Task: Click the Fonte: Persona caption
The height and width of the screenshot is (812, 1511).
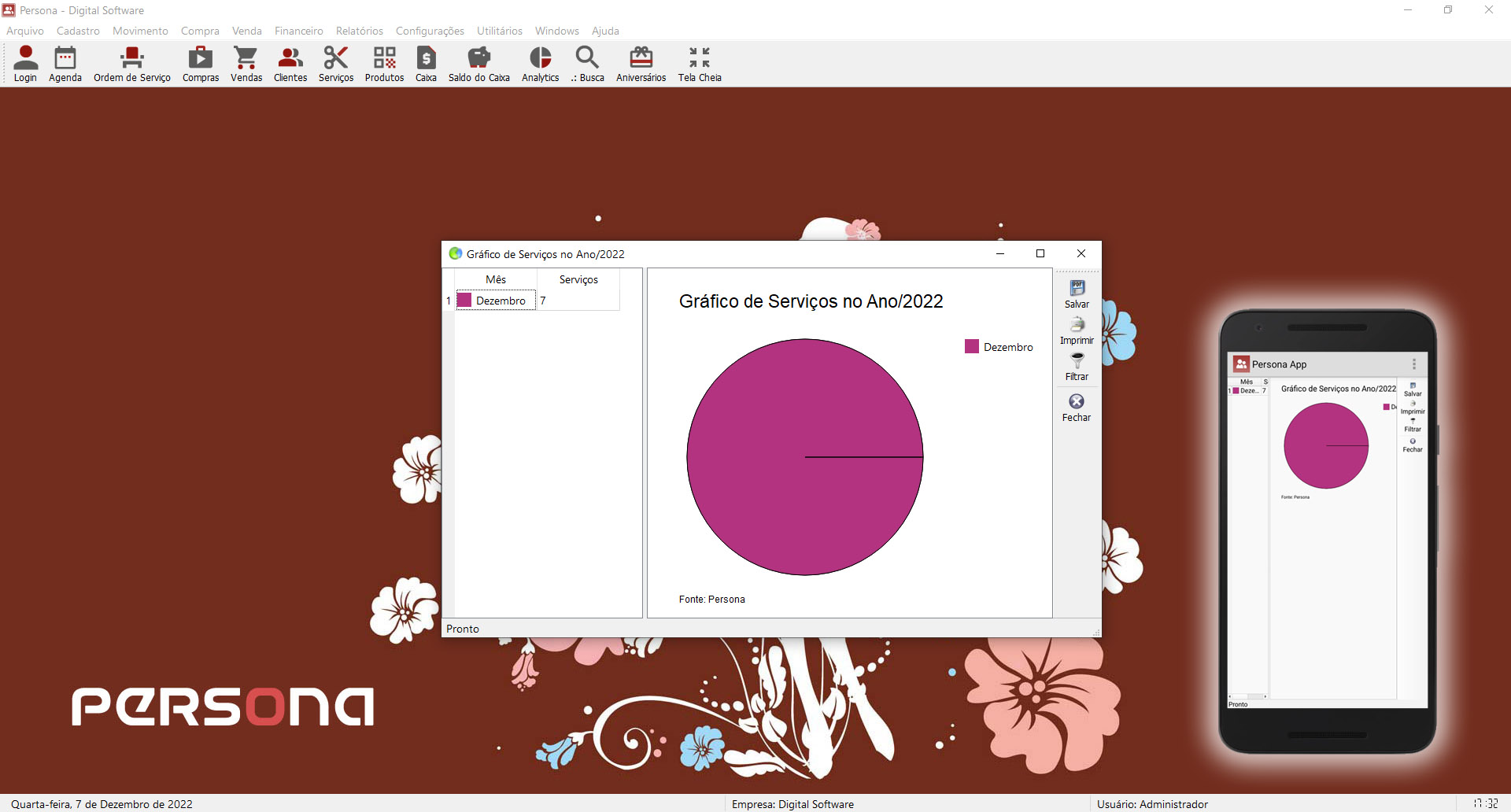Action: [x=711, y=600]
